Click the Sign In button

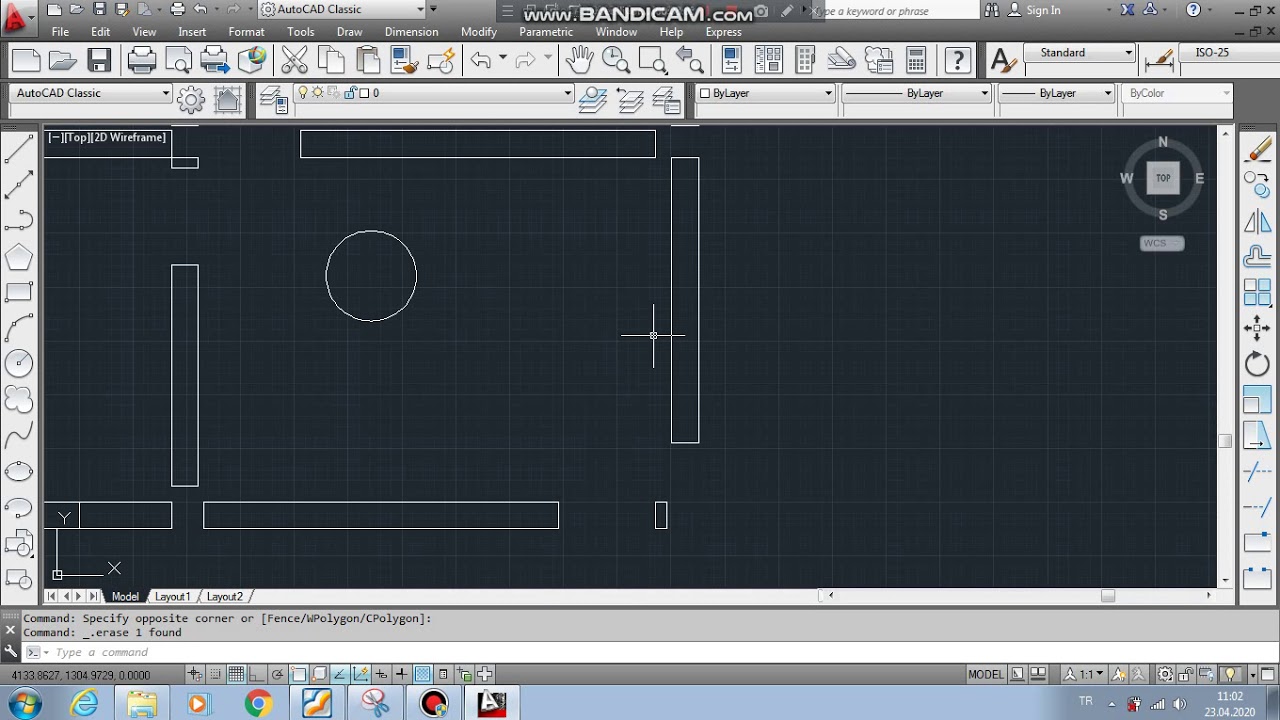(1033, 10)
